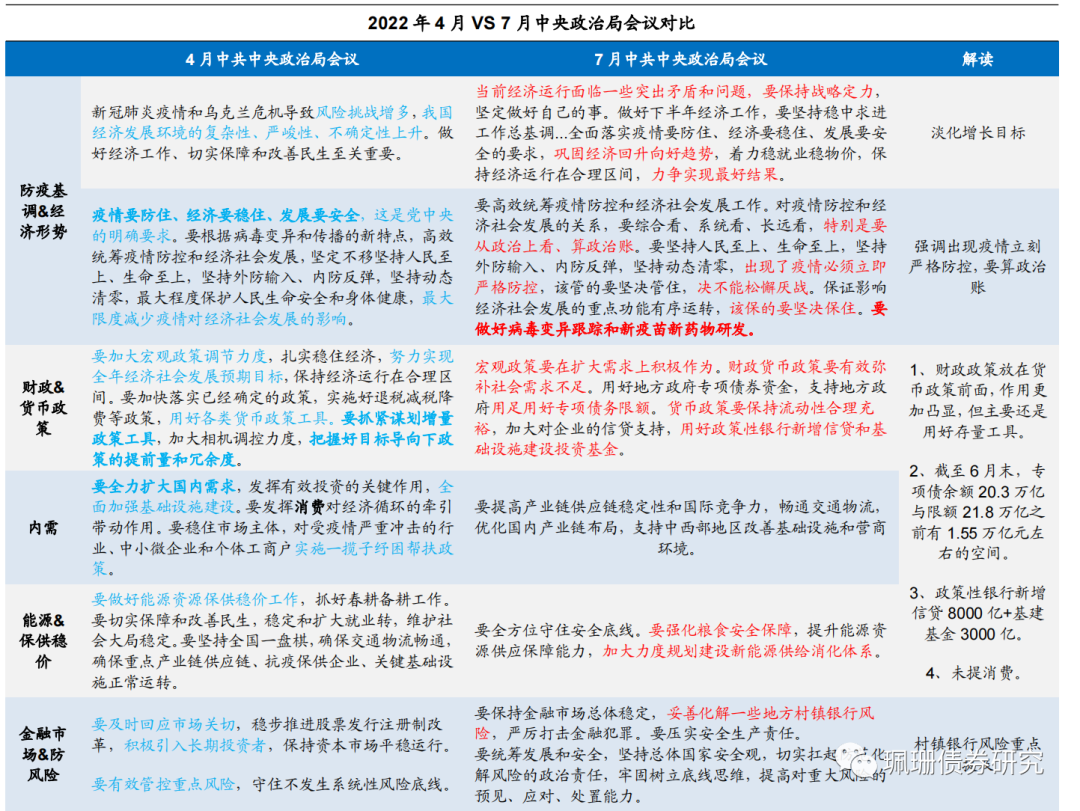
Task: Click the cell '强调出现疫情立刻严格防控,要算政治账'
Action: pos(977,267)
